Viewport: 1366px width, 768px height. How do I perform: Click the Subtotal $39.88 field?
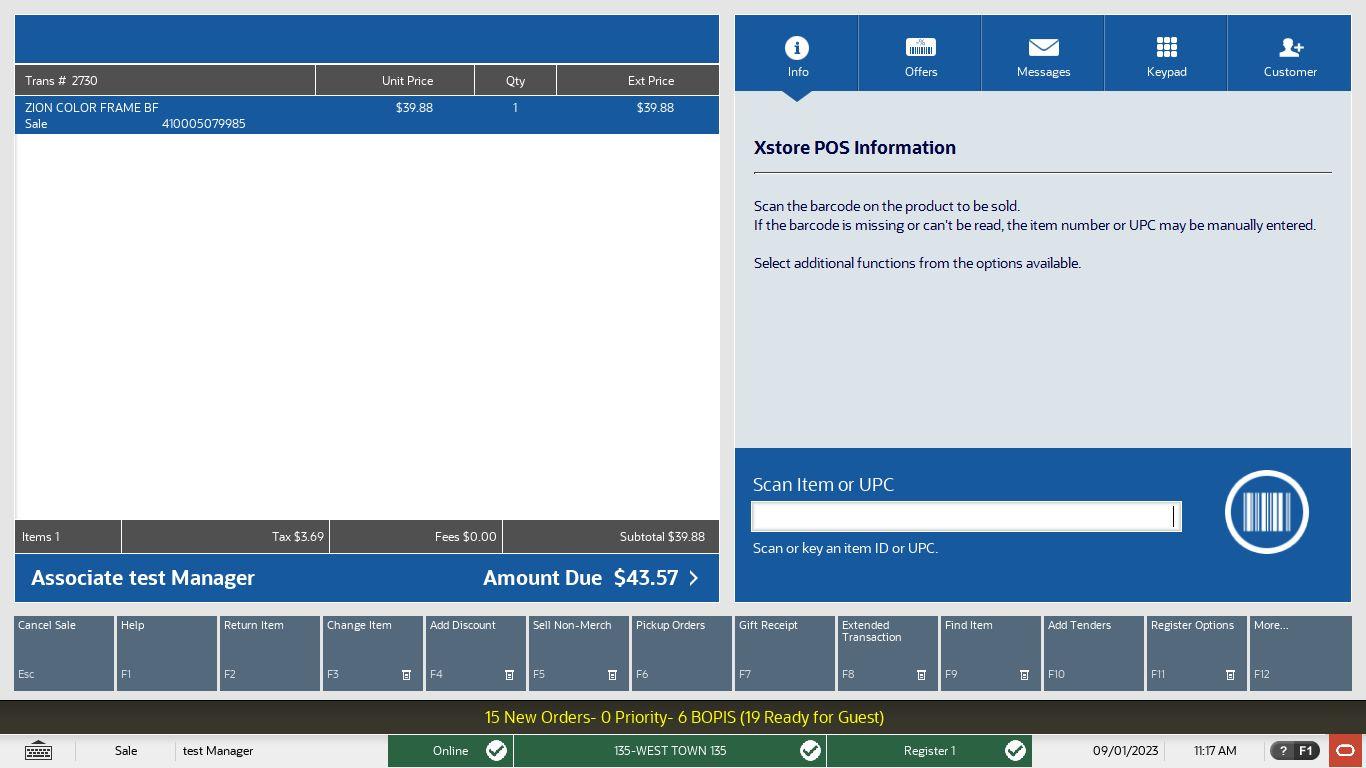click(611, 537)
